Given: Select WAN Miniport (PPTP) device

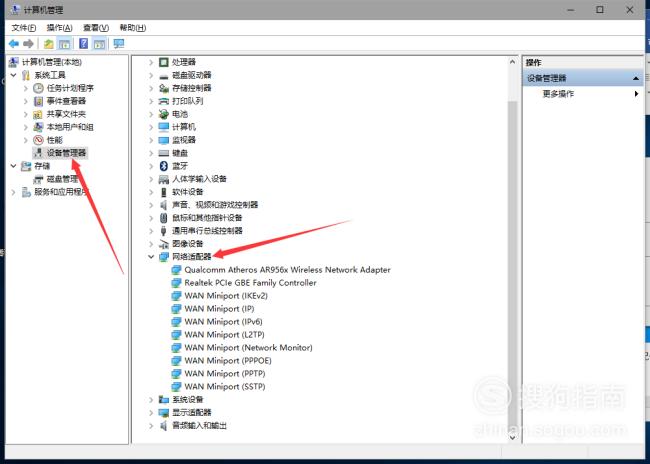Looking at the screenshot, I should click(225, 374).
